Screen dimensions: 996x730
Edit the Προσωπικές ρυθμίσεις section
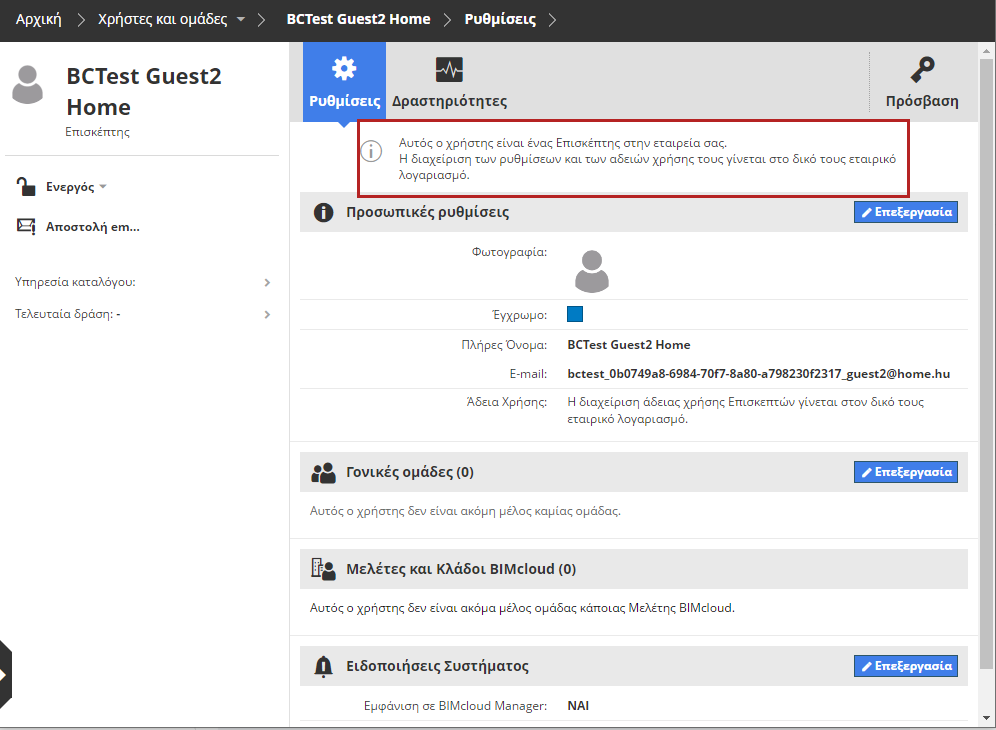905,212
